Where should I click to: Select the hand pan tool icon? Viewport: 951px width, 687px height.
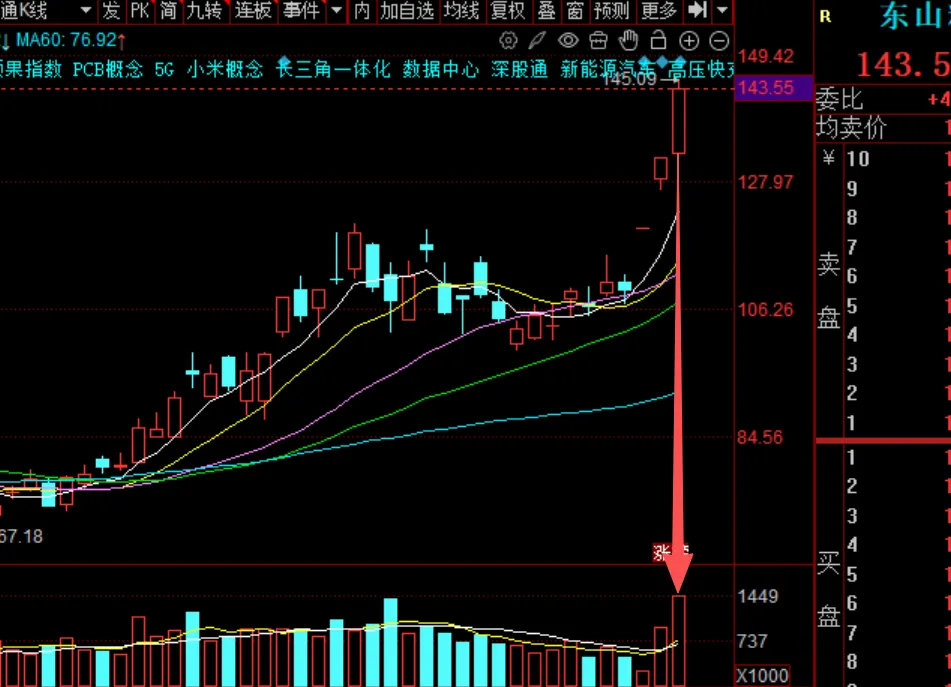point(629,41)
